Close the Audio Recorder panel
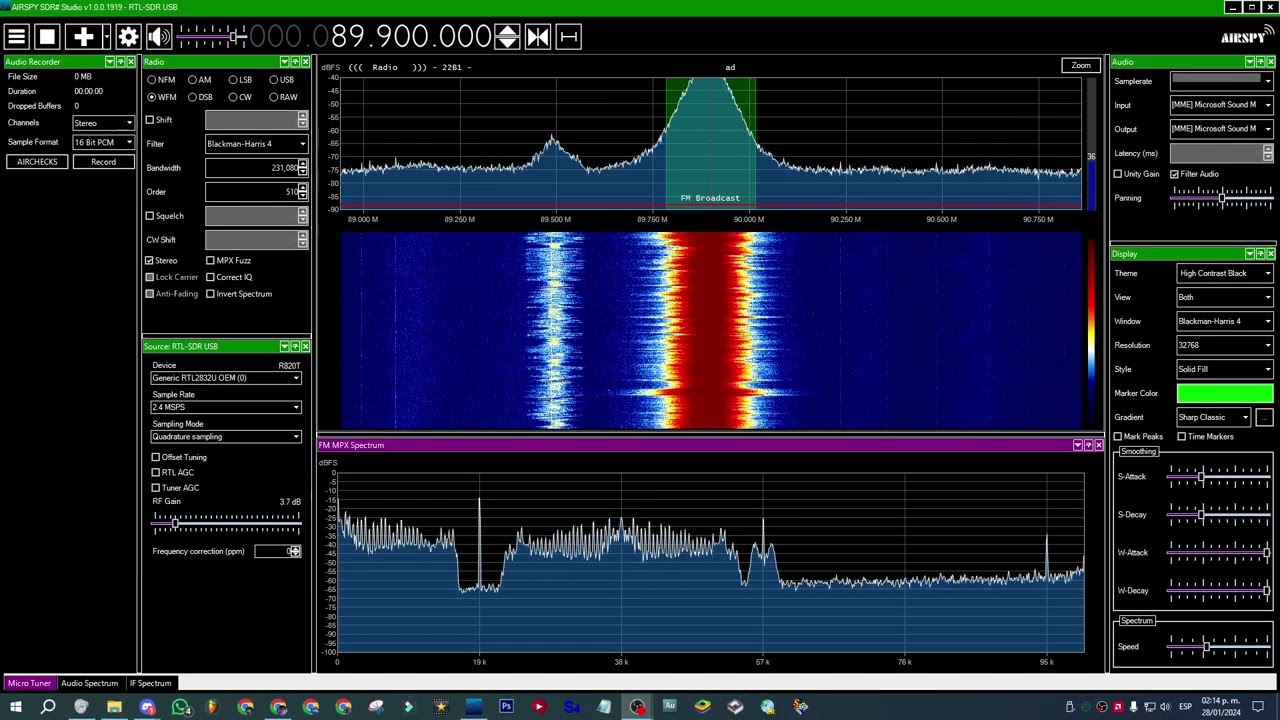Screen dimensions: 1280x720 click(131, 62)
